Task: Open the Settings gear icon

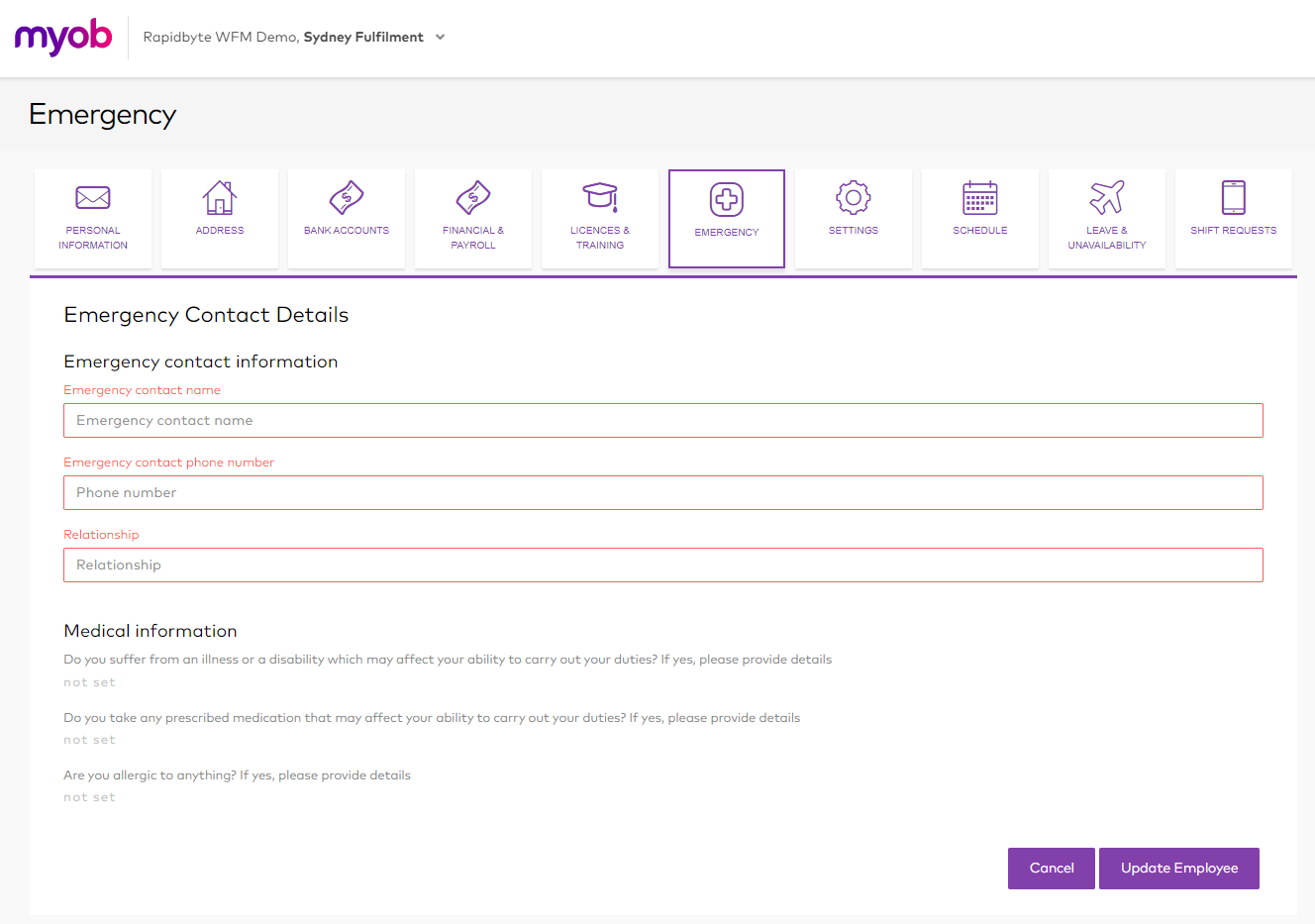Action: pyautogui.click(x=853, y=197)
